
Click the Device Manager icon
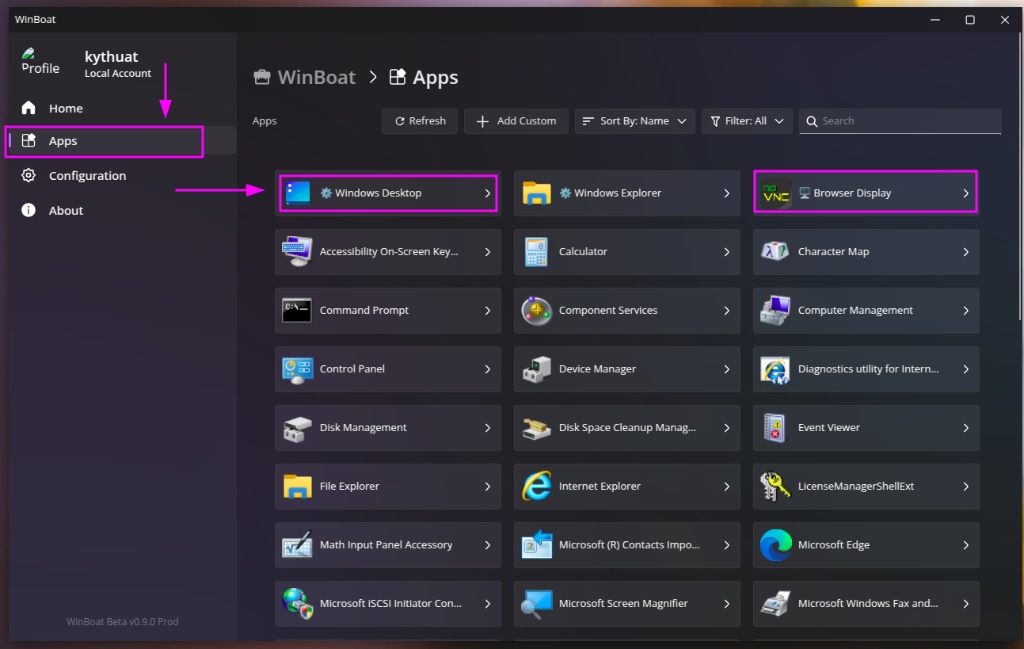(x=536, y=370)
